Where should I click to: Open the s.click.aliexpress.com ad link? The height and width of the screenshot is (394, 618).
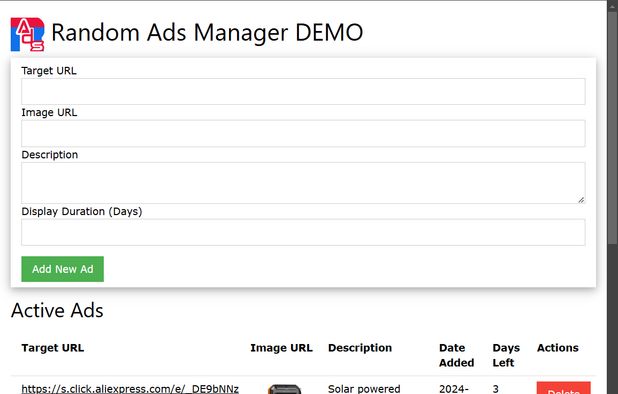[x=130, y=389]
